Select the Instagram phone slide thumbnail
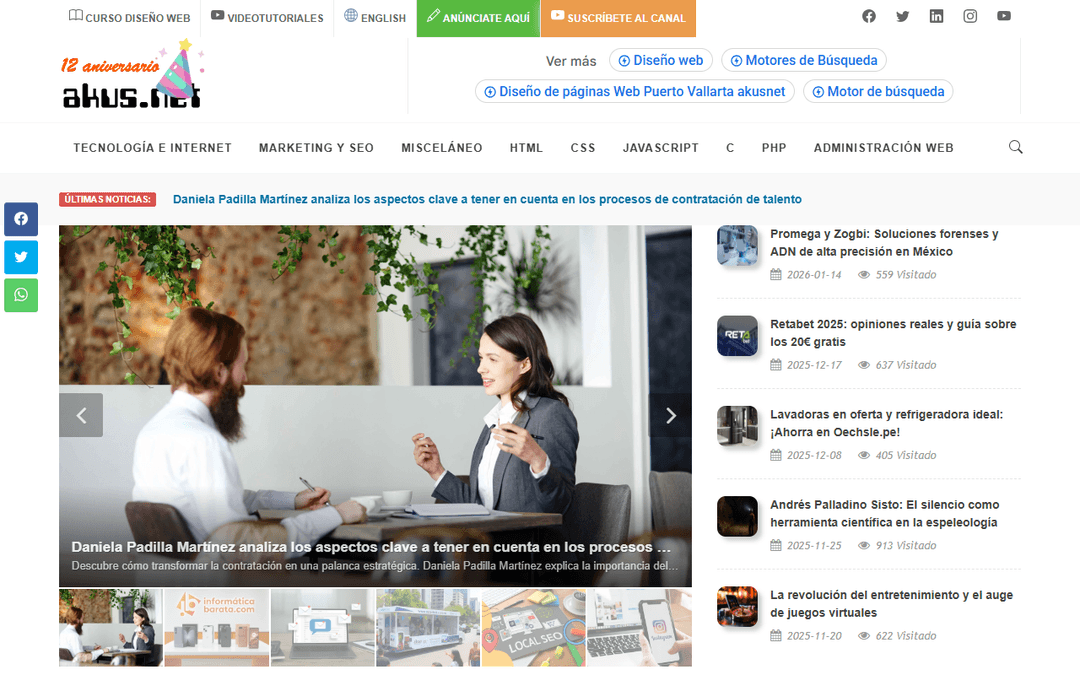 tap(639, 627)
